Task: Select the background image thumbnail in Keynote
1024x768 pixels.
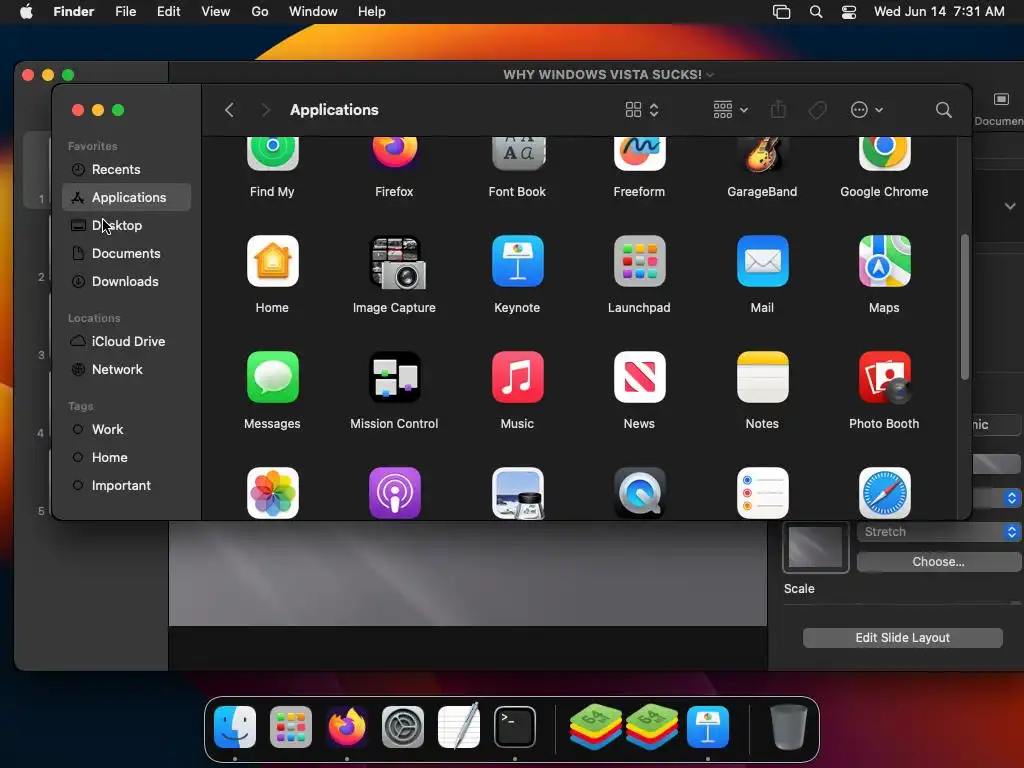Action: (x=816, y=547)
